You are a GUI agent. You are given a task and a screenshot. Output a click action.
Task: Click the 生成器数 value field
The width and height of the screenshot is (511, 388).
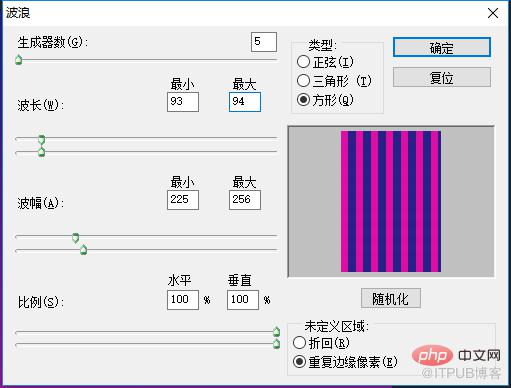(264, 42)
